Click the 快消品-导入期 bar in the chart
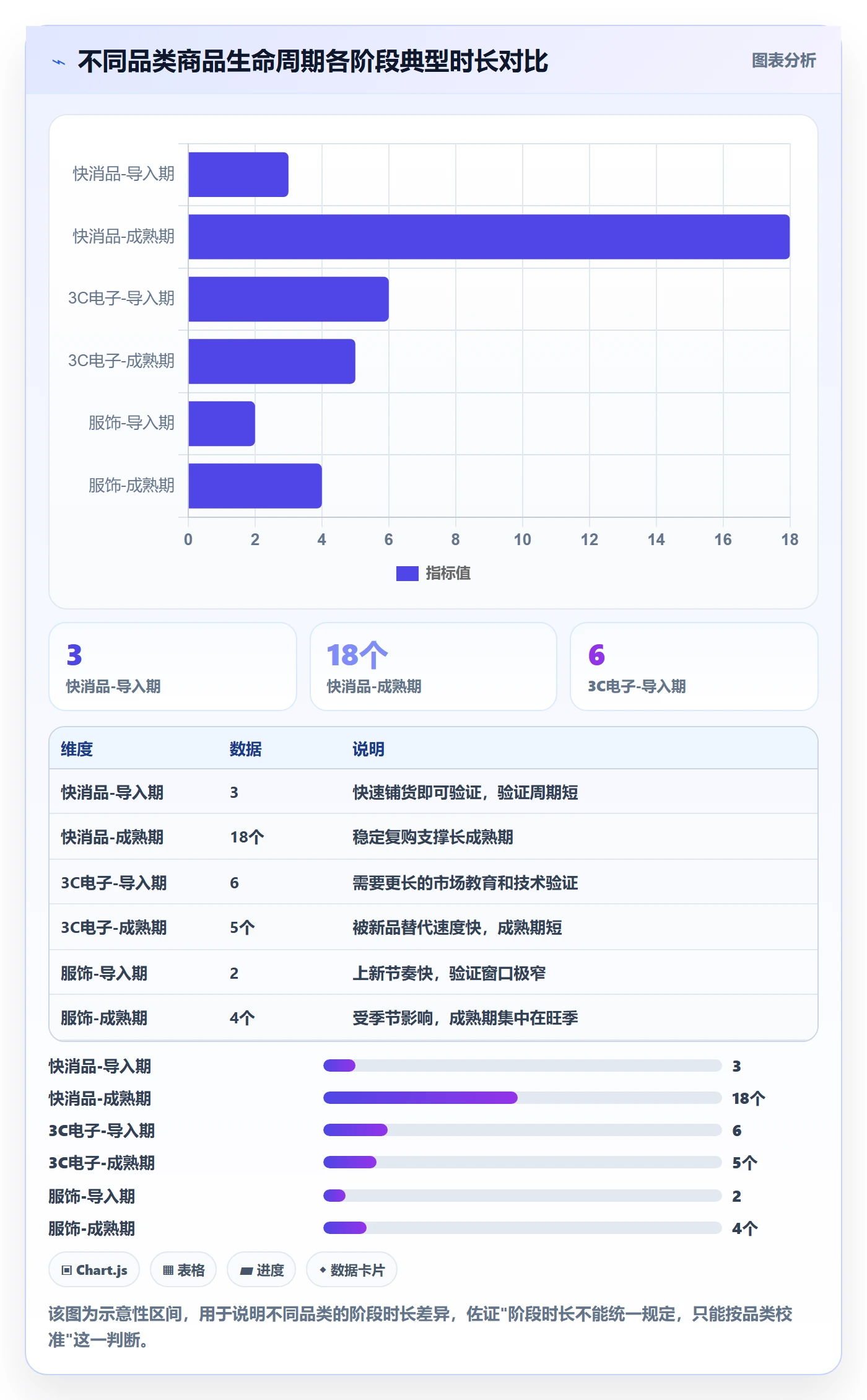This screenshot has width=867, height=1400. coord(238,175)
